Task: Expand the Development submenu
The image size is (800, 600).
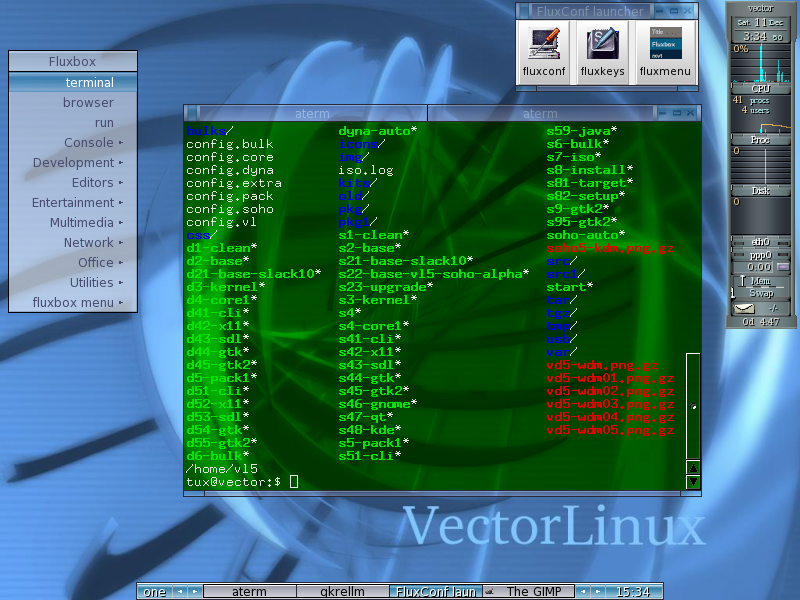Action: [x=73, y=163]
